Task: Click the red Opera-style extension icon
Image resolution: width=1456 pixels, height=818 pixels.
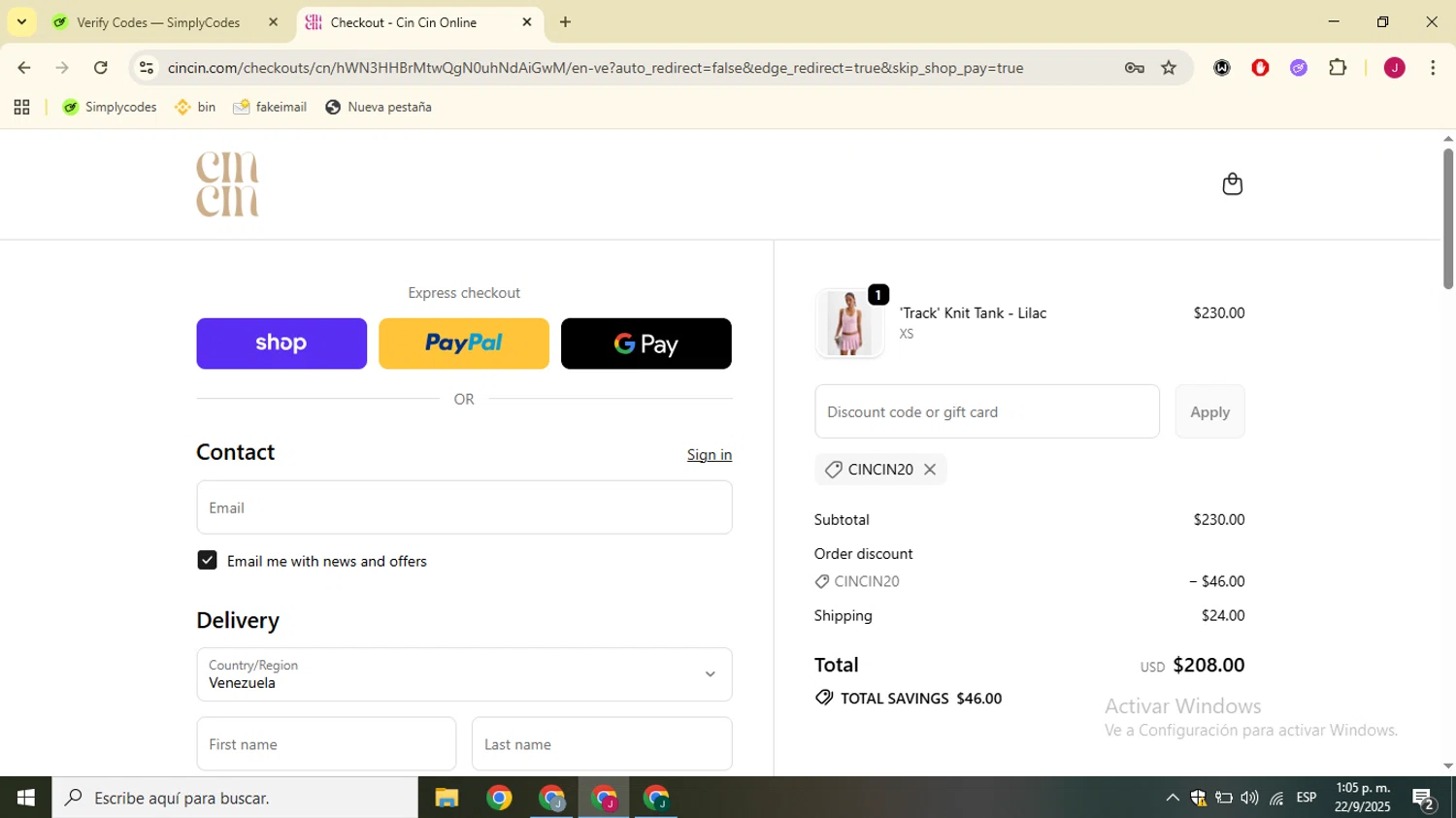Action: pos(1260,68)
